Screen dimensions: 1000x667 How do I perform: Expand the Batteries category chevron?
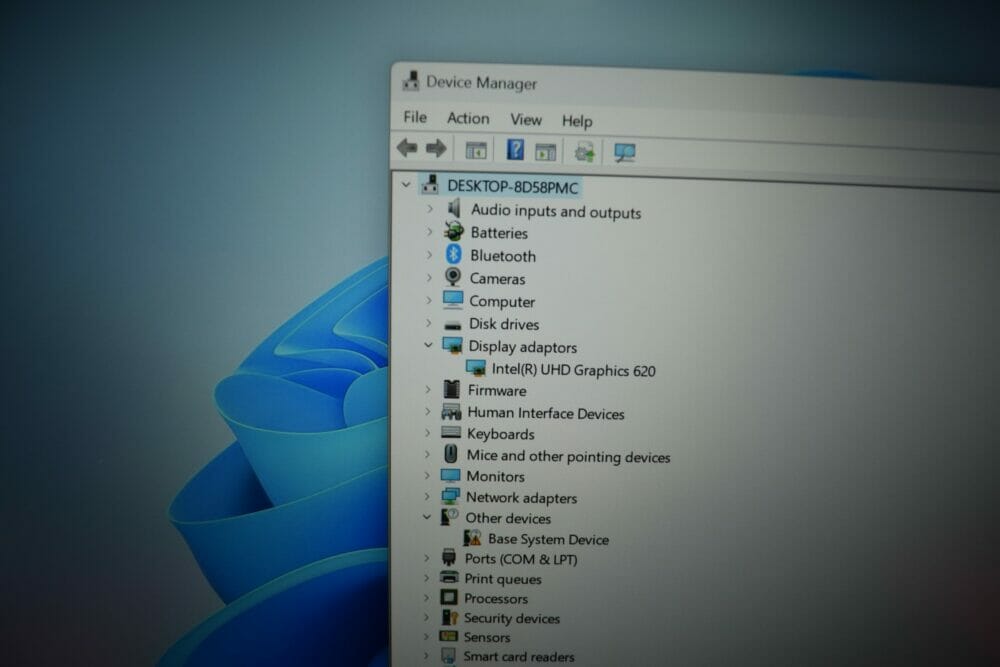429,231
